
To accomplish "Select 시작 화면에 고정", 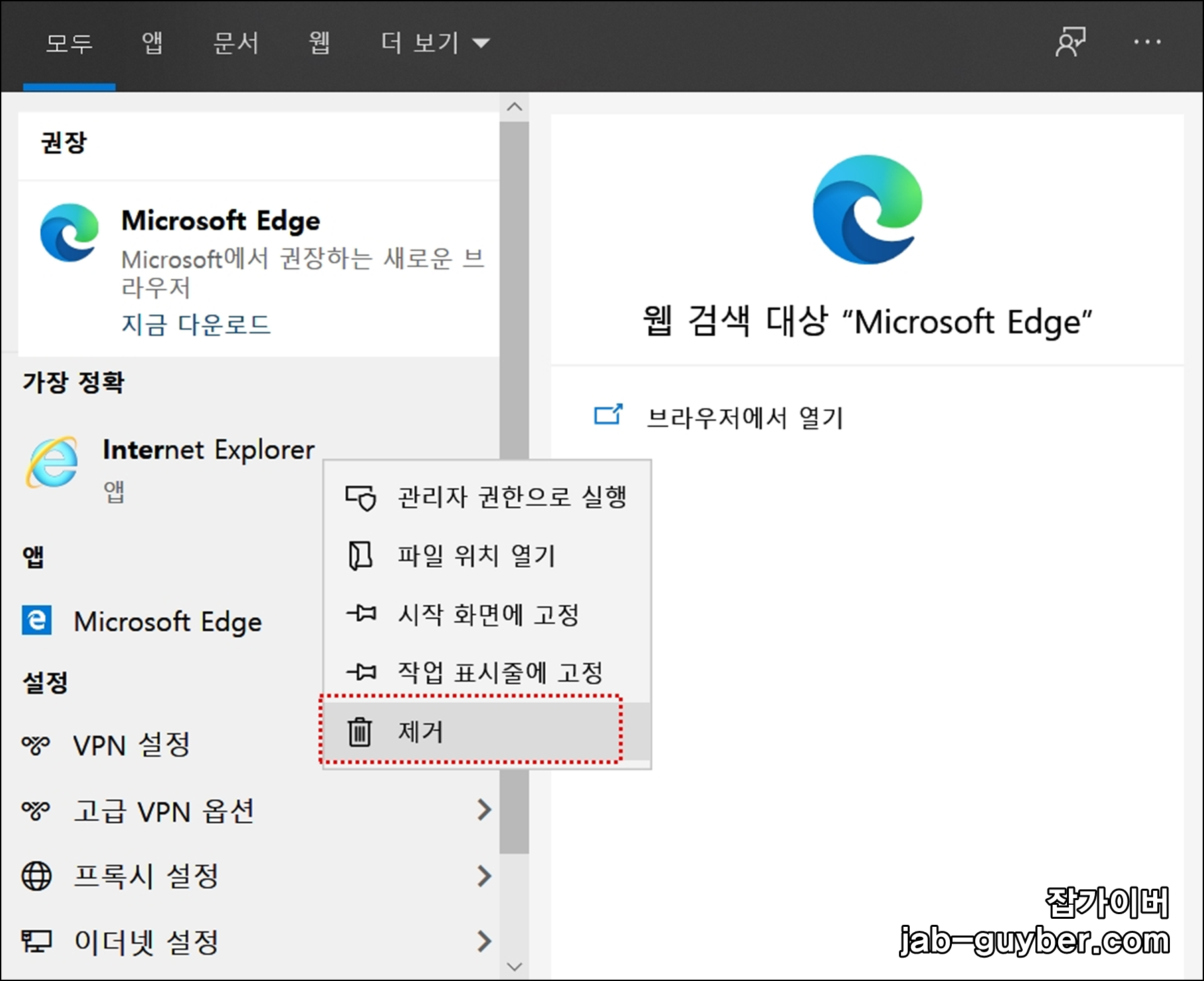I will pyautogui.click(x=488, y=614).
